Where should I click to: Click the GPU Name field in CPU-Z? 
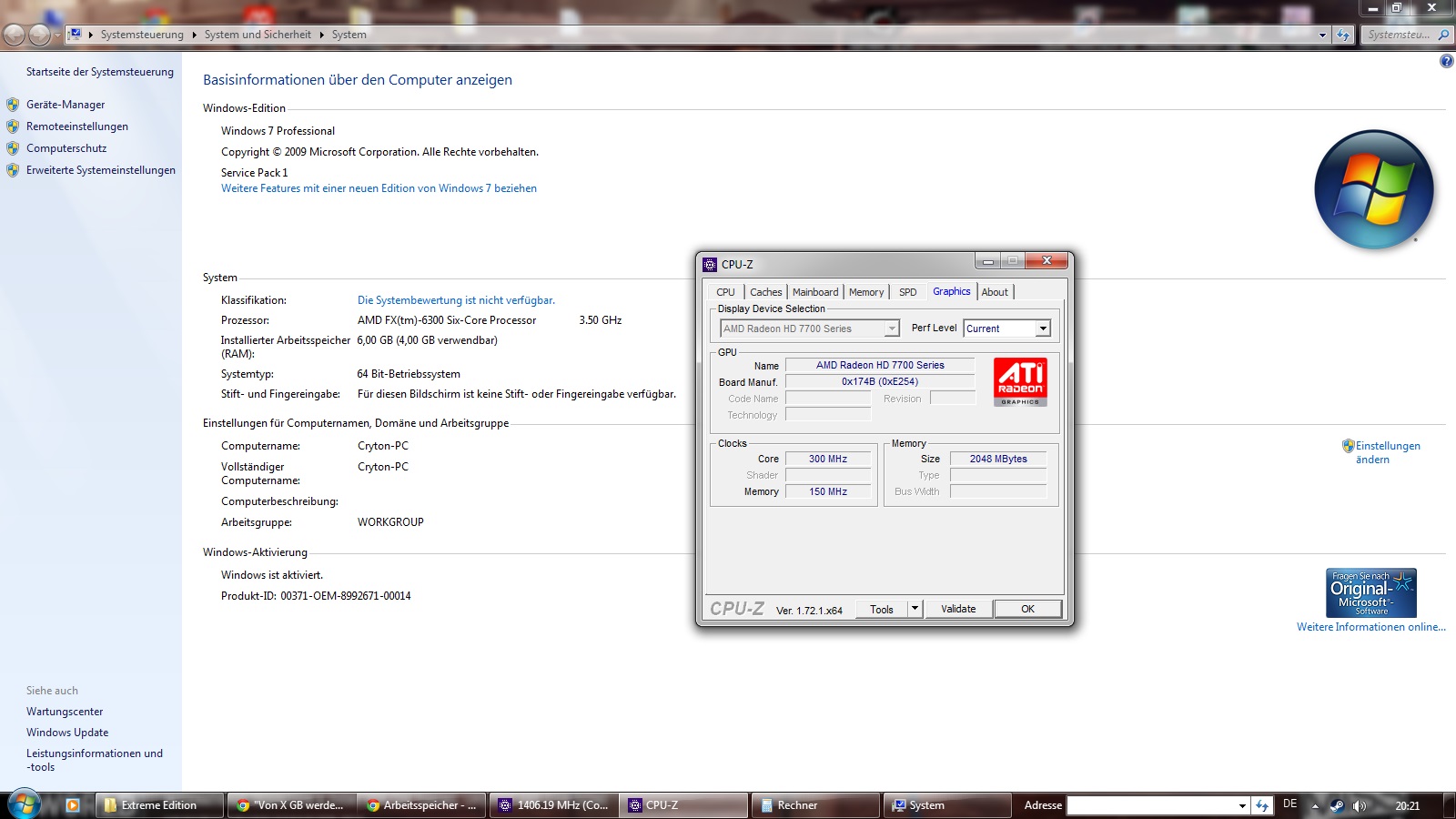click(x=880, y=366)
